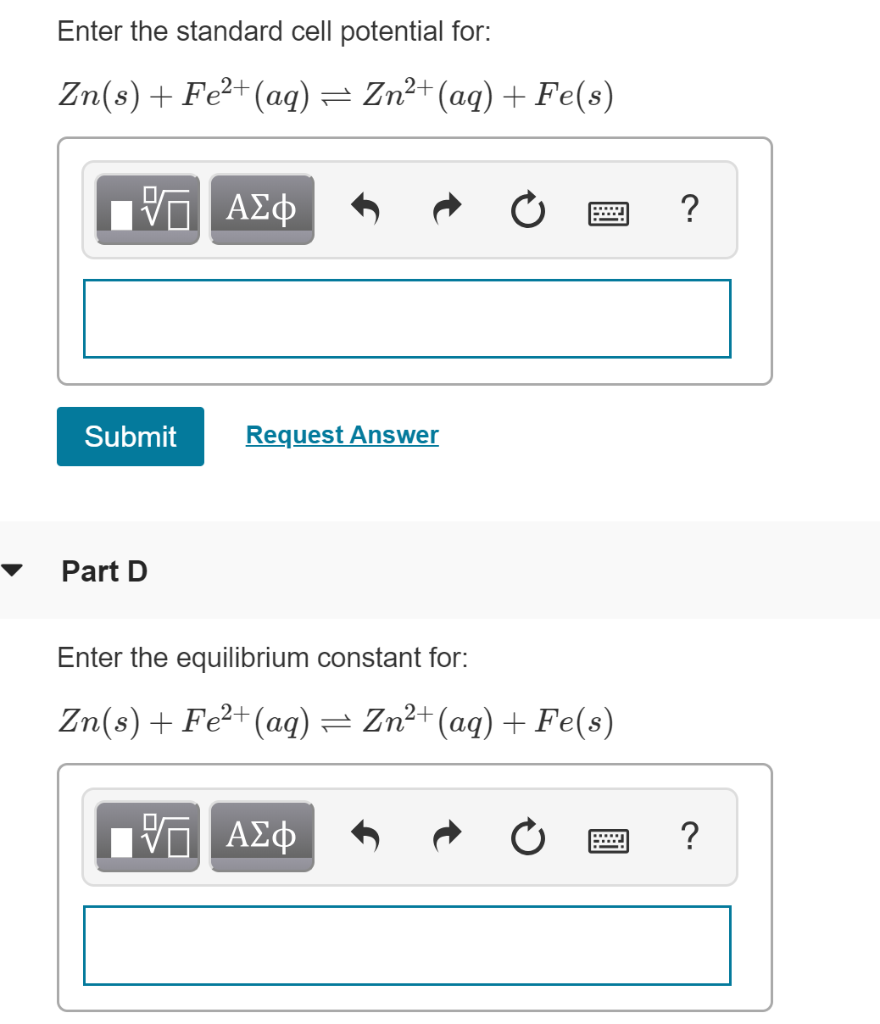The height and width of the screenshot is (1024, 880).
Task: Collapse the Part D section triangle
Action: pyautogui.click(x=14, y=570)
